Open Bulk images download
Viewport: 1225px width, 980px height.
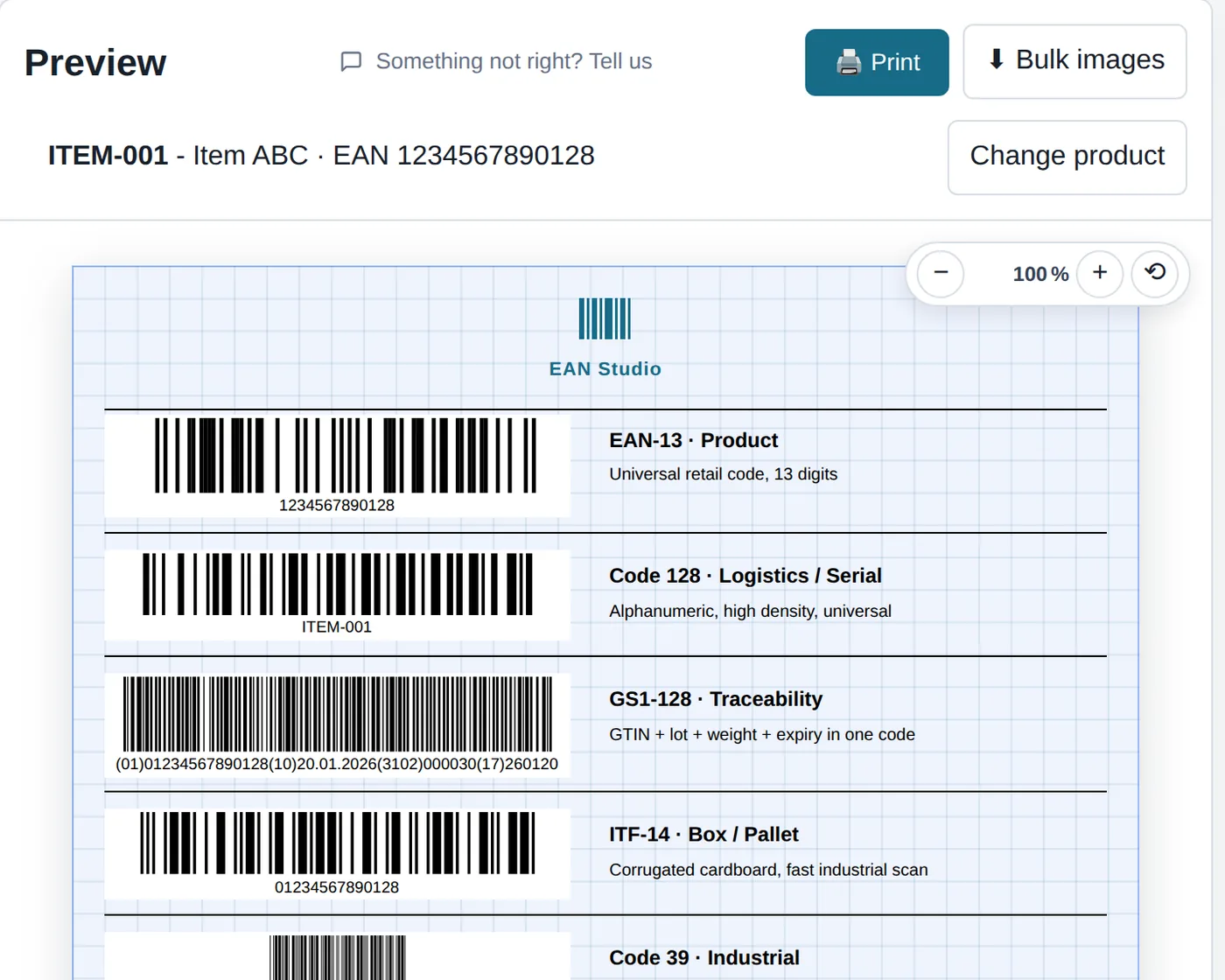pyautogui.click(x=1074, y=61)
